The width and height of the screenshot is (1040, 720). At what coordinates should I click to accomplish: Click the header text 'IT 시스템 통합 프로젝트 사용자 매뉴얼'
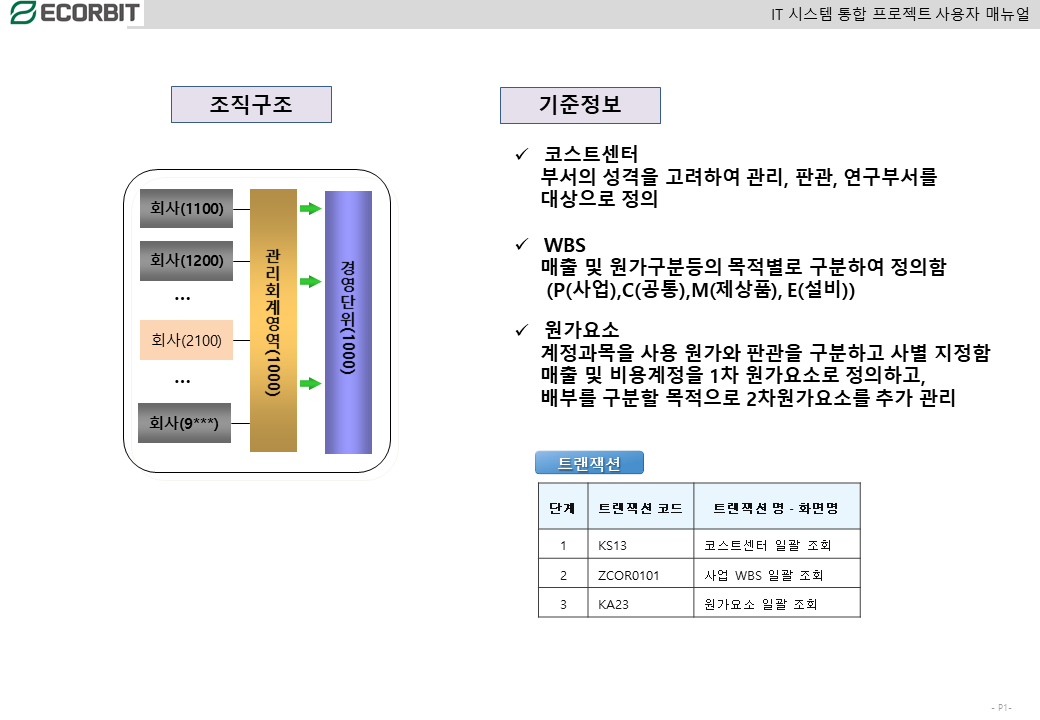click(900, 14)
